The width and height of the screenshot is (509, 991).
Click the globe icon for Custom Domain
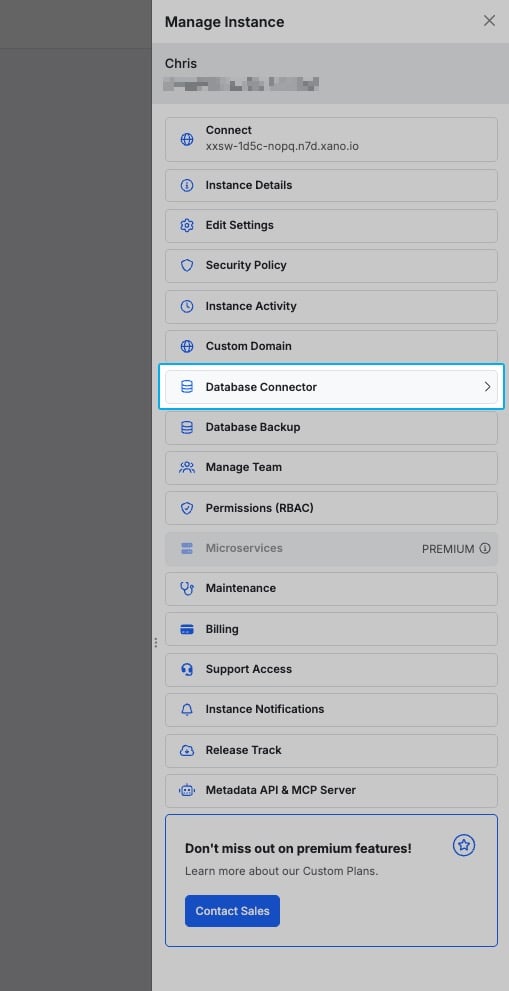(187, 346)
